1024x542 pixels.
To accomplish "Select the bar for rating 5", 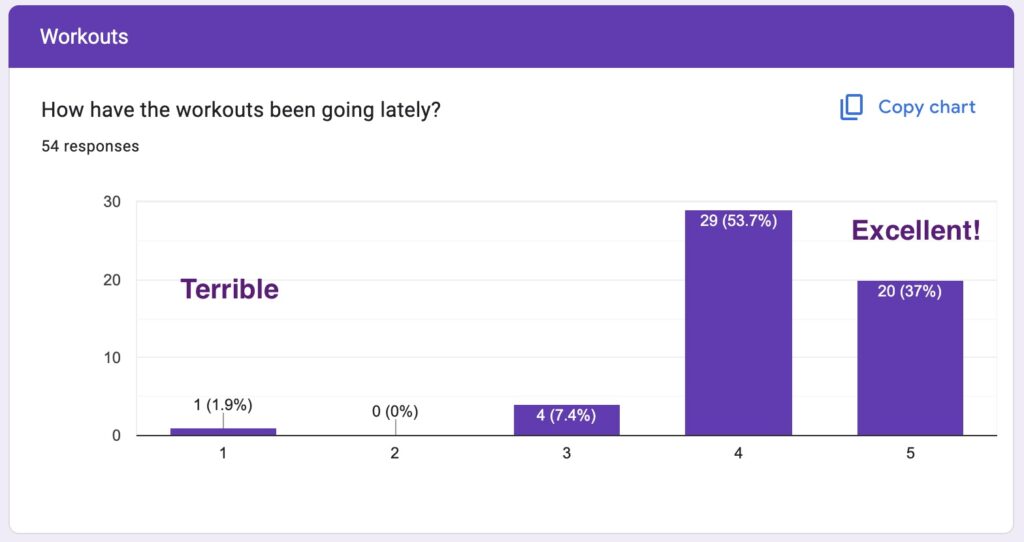I will tap(910, 358).
